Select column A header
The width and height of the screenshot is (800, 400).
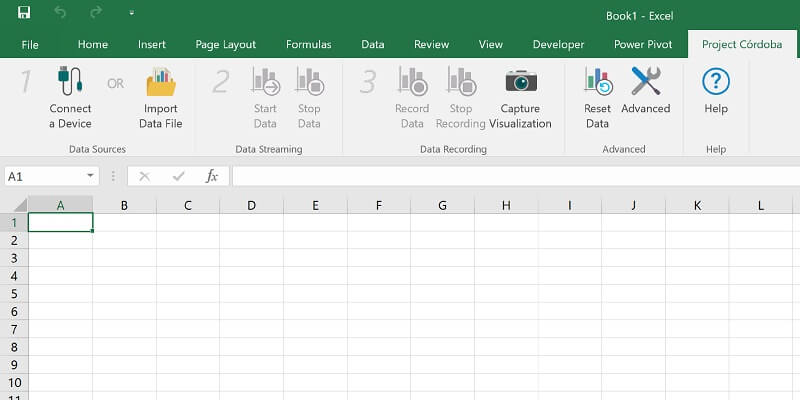60,205
